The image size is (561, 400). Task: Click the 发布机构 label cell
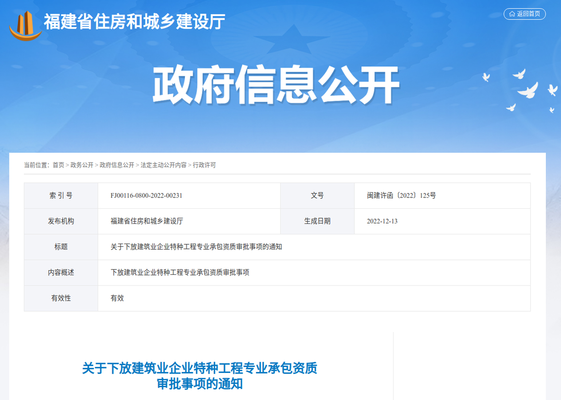pos(61,221)
